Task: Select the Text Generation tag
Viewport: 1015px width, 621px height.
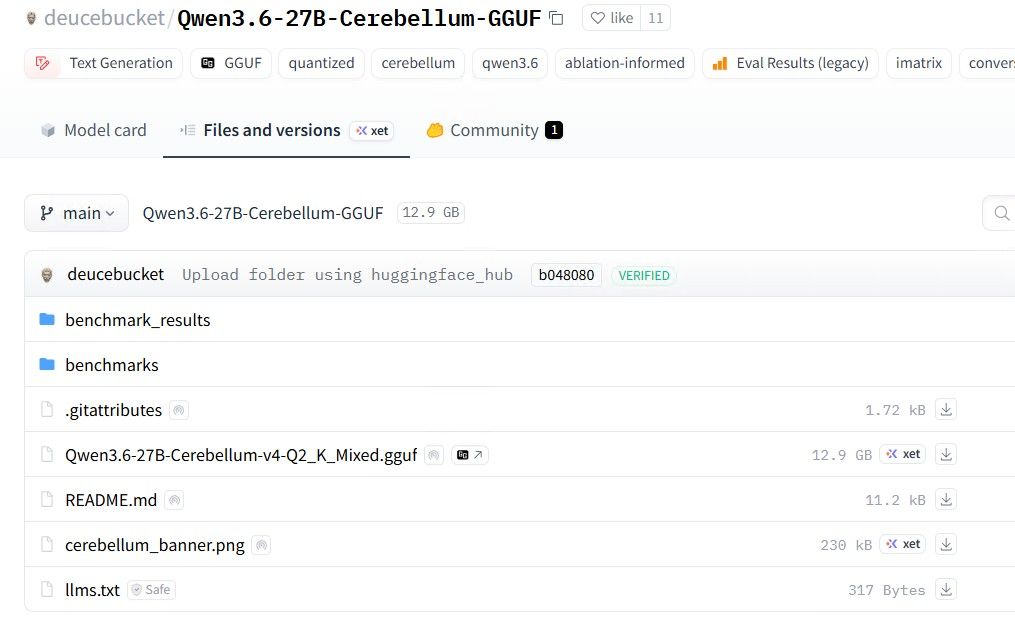Action: pyautogui.click(x=104, y=63)
